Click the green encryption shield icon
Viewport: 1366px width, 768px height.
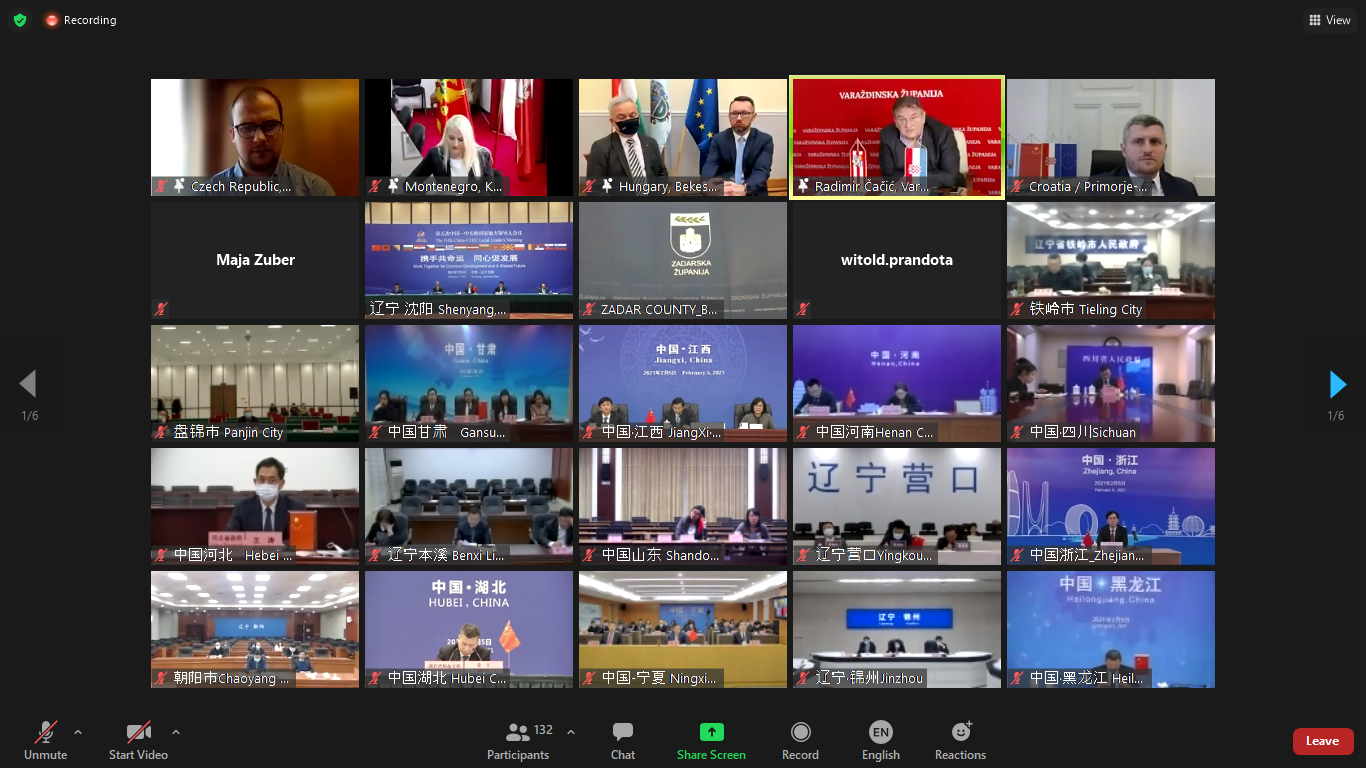(20, 20)
